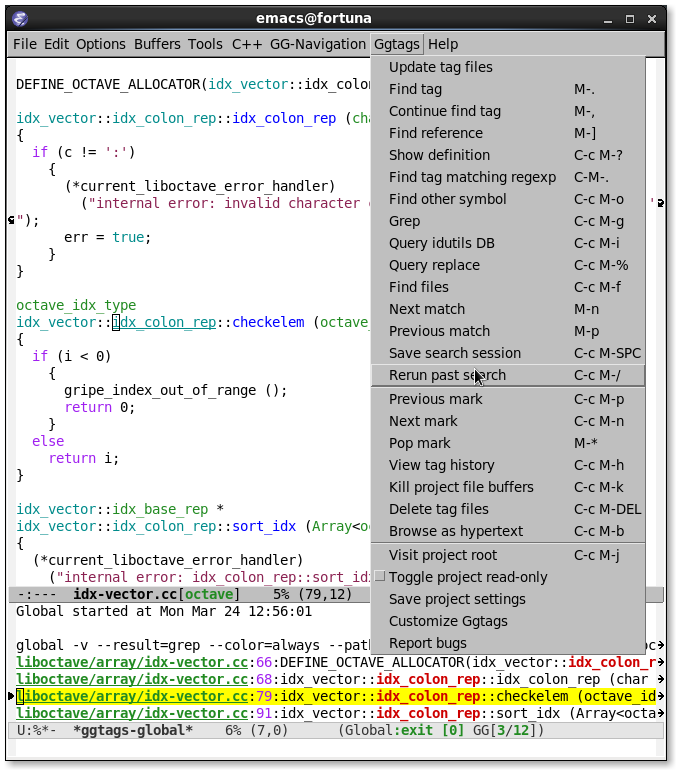Select Delete tag files

(508, 509)
